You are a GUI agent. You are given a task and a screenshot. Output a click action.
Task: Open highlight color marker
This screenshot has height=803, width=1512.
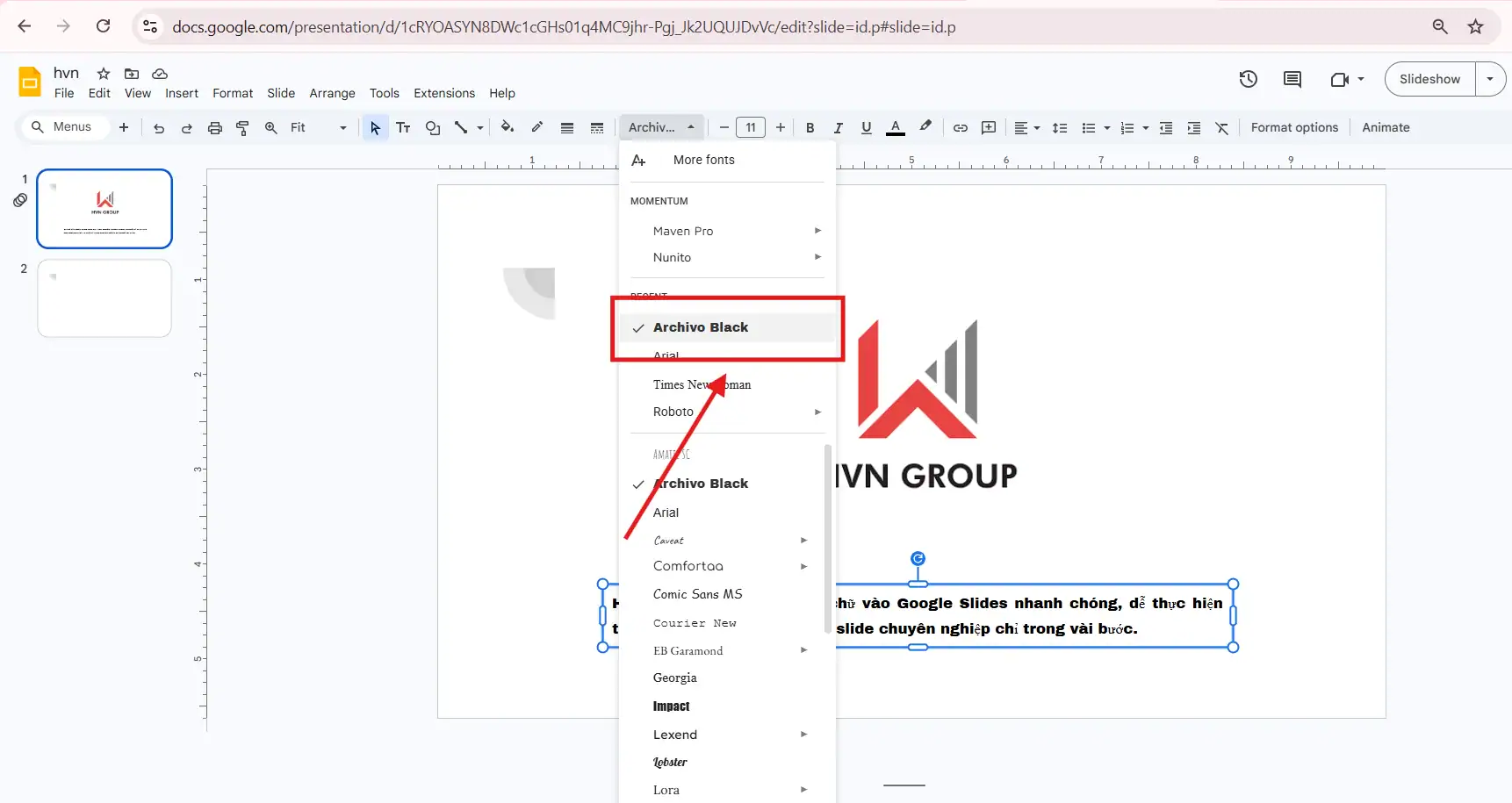[925, 127]
